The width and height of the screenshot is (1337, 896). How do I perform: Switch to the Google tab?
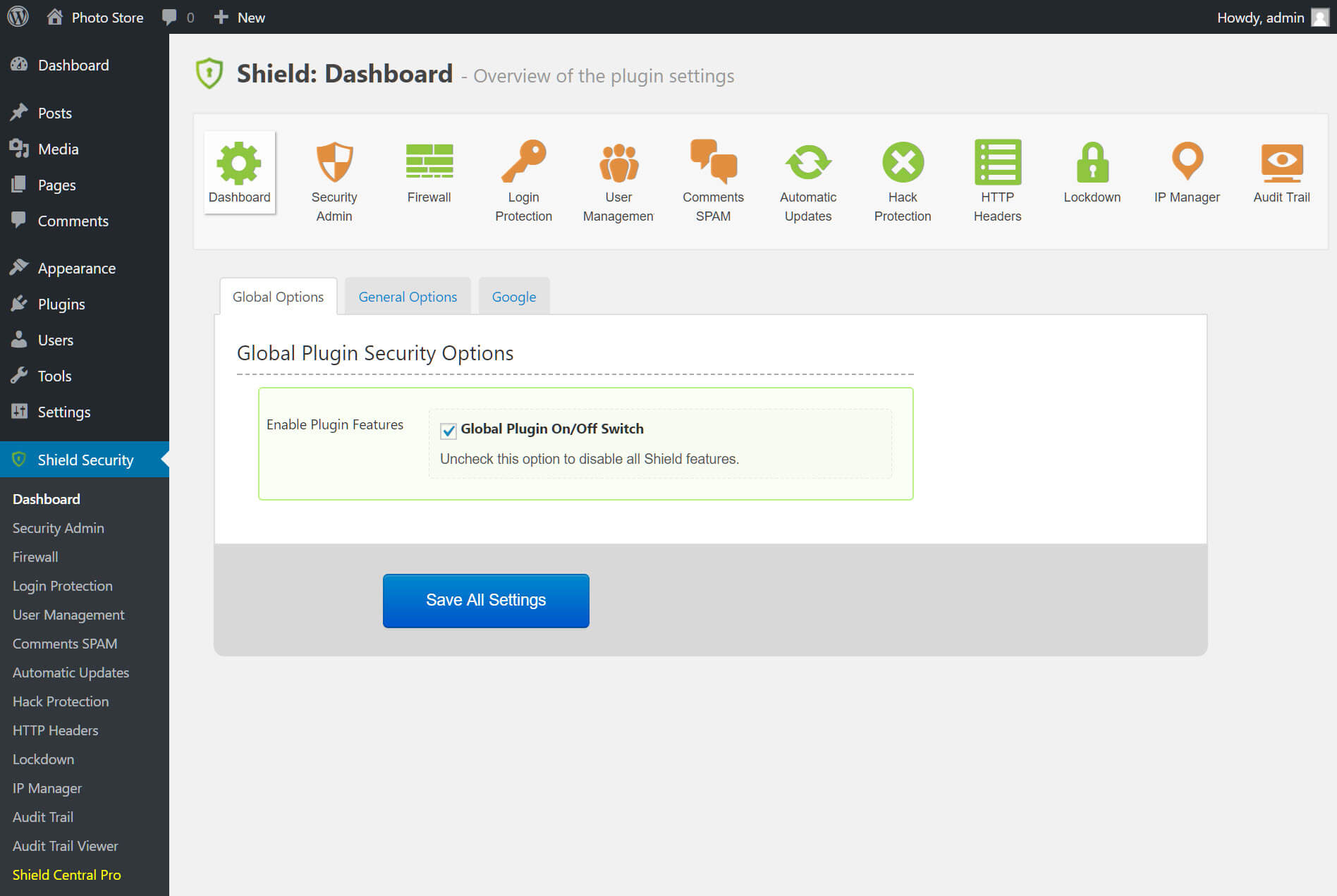(514, 297)
